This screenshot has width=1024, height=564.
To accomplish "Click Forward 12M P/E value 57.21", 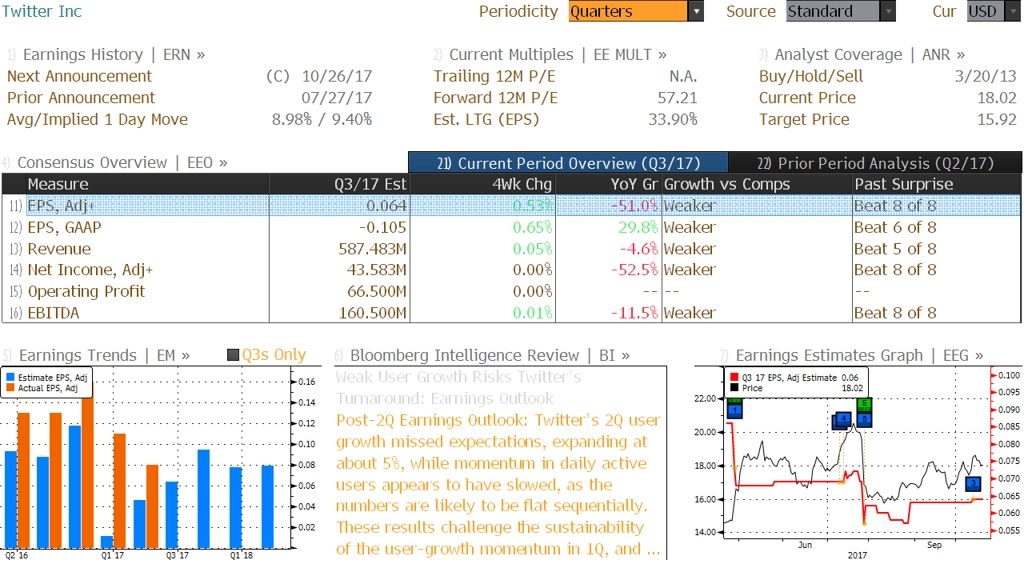I will (677, 98).
